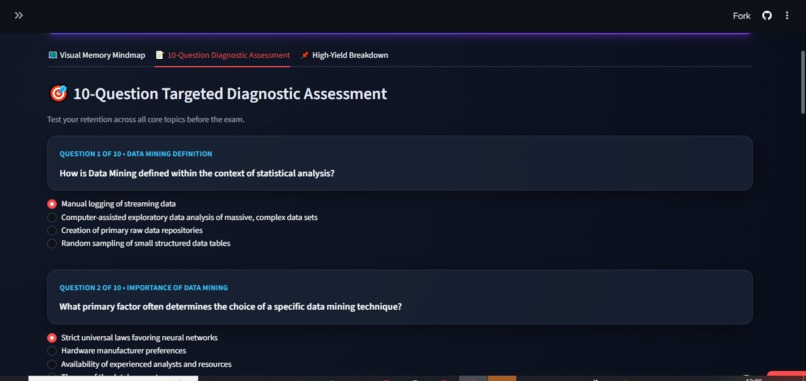Select 'Random sampling of small structured data tables'

click(139, 243)
